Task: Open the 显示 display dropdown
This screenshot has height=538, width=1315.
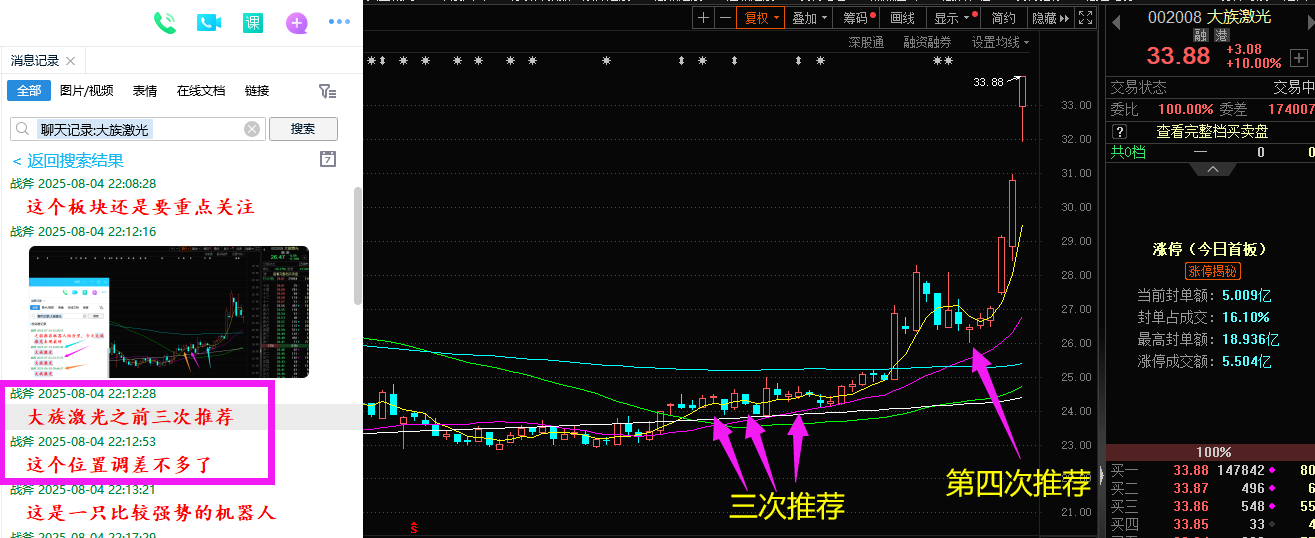Action: click(952, 18)
